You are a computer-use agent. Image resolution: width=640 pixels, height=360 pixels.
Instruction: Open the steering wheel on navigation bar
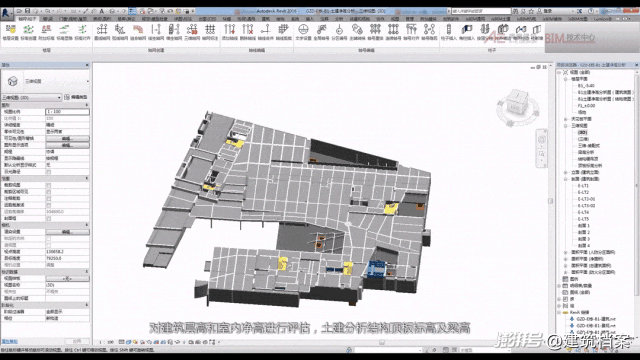point(542,140)
